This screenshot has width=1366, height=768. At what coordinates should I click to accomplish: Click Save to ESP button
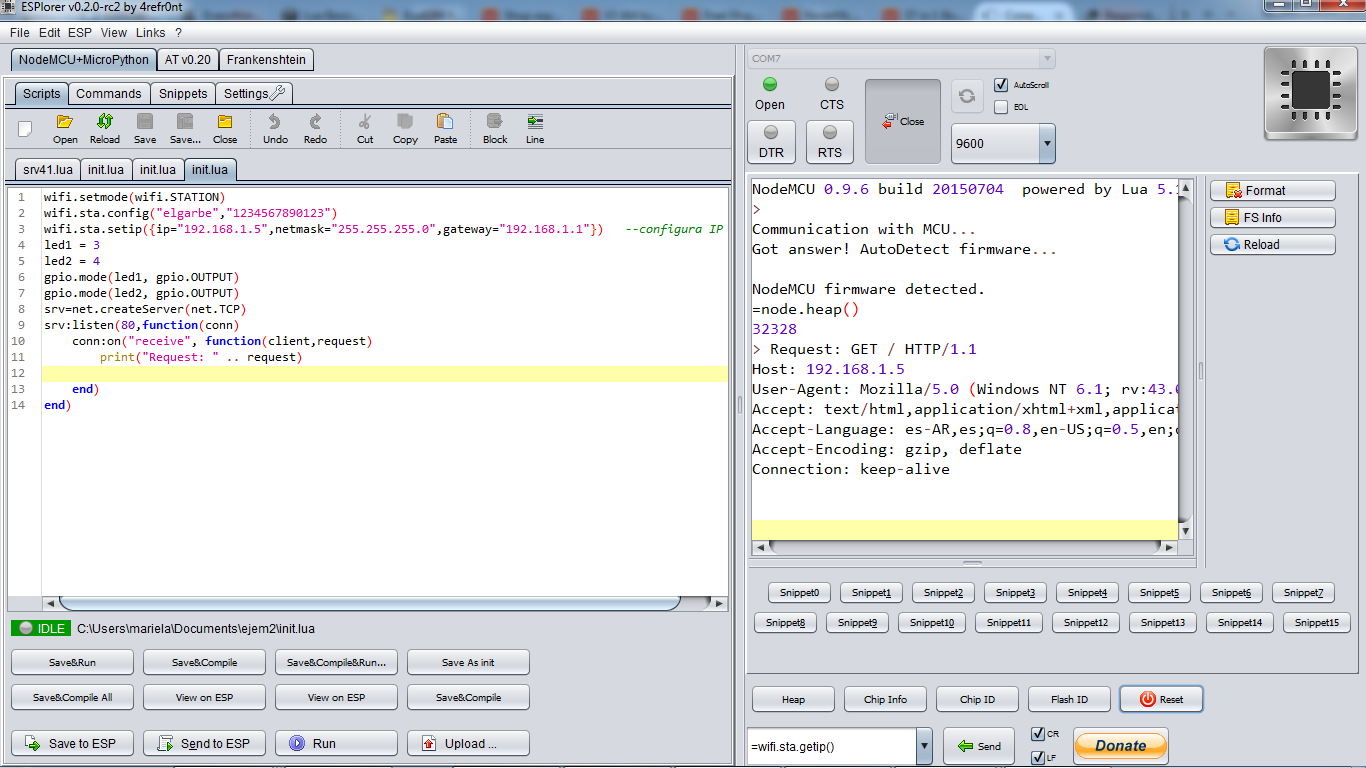pos(72,743)
